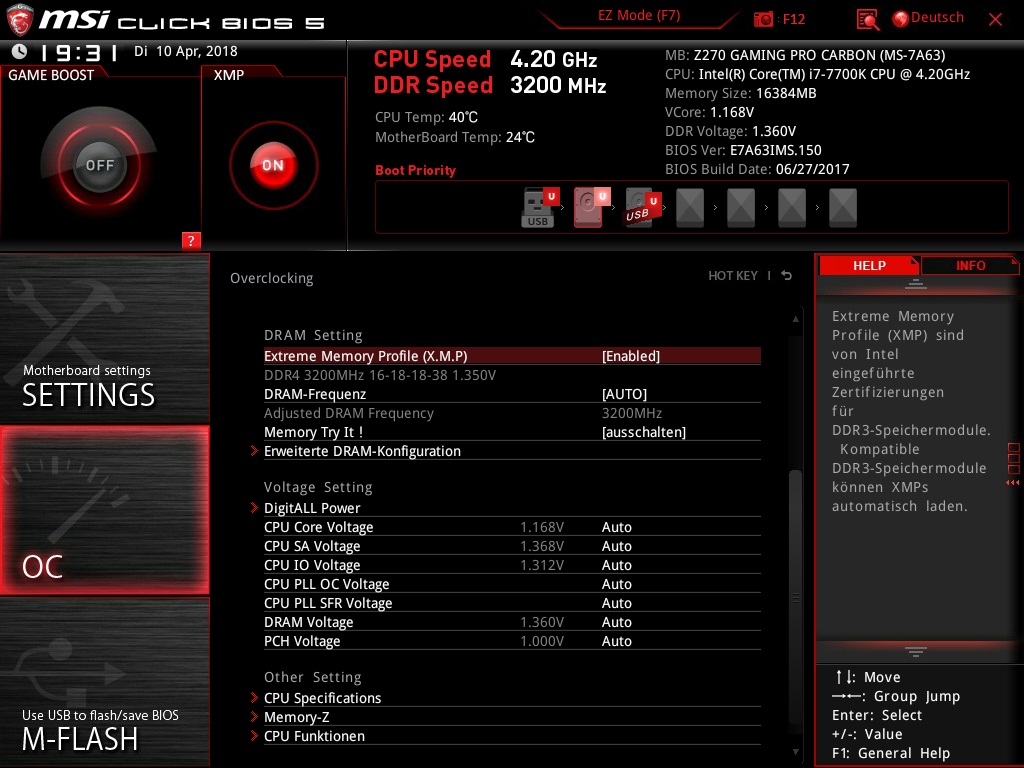Click the Overclocking page title
Image resolution: width=1024 pixels, height=768 pixels.
(x=272, y=278)
